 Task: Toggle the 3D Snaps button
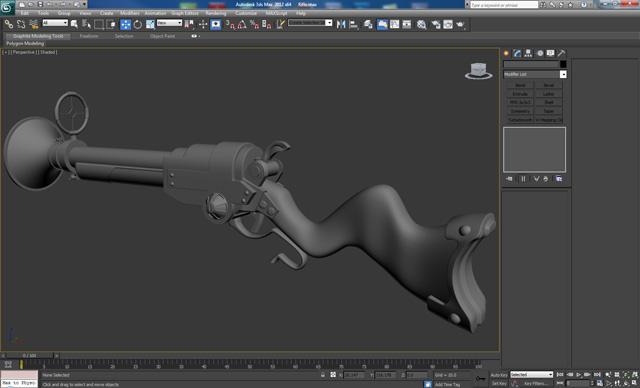230,24
